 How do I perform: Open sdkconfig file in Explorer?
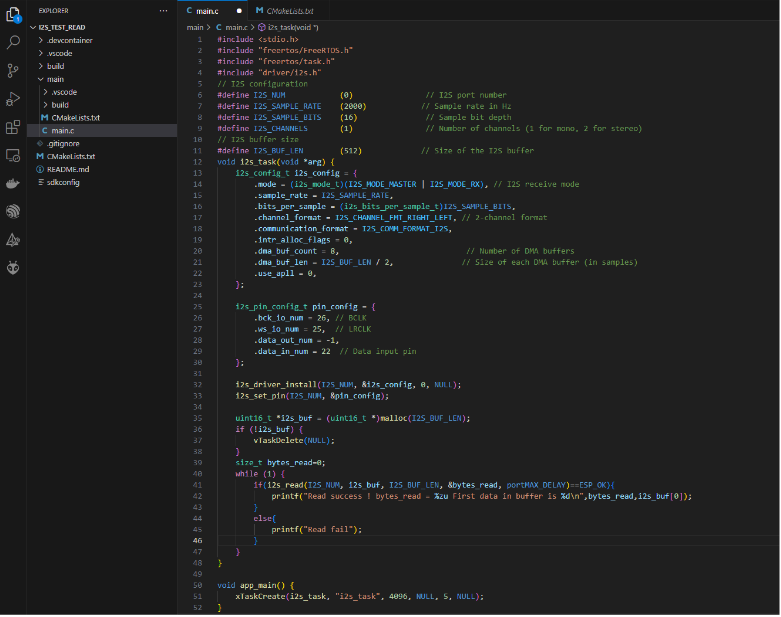[x=63, y=183]
